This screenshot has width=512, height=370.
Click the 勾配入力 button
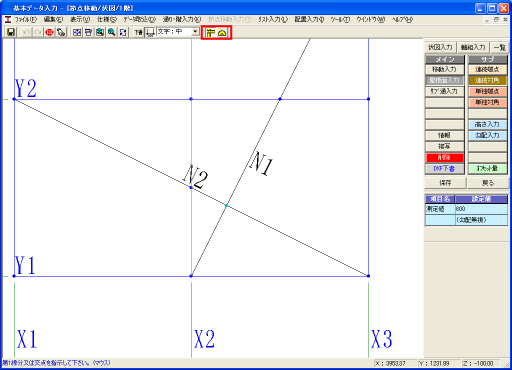(x=487, y=135)
